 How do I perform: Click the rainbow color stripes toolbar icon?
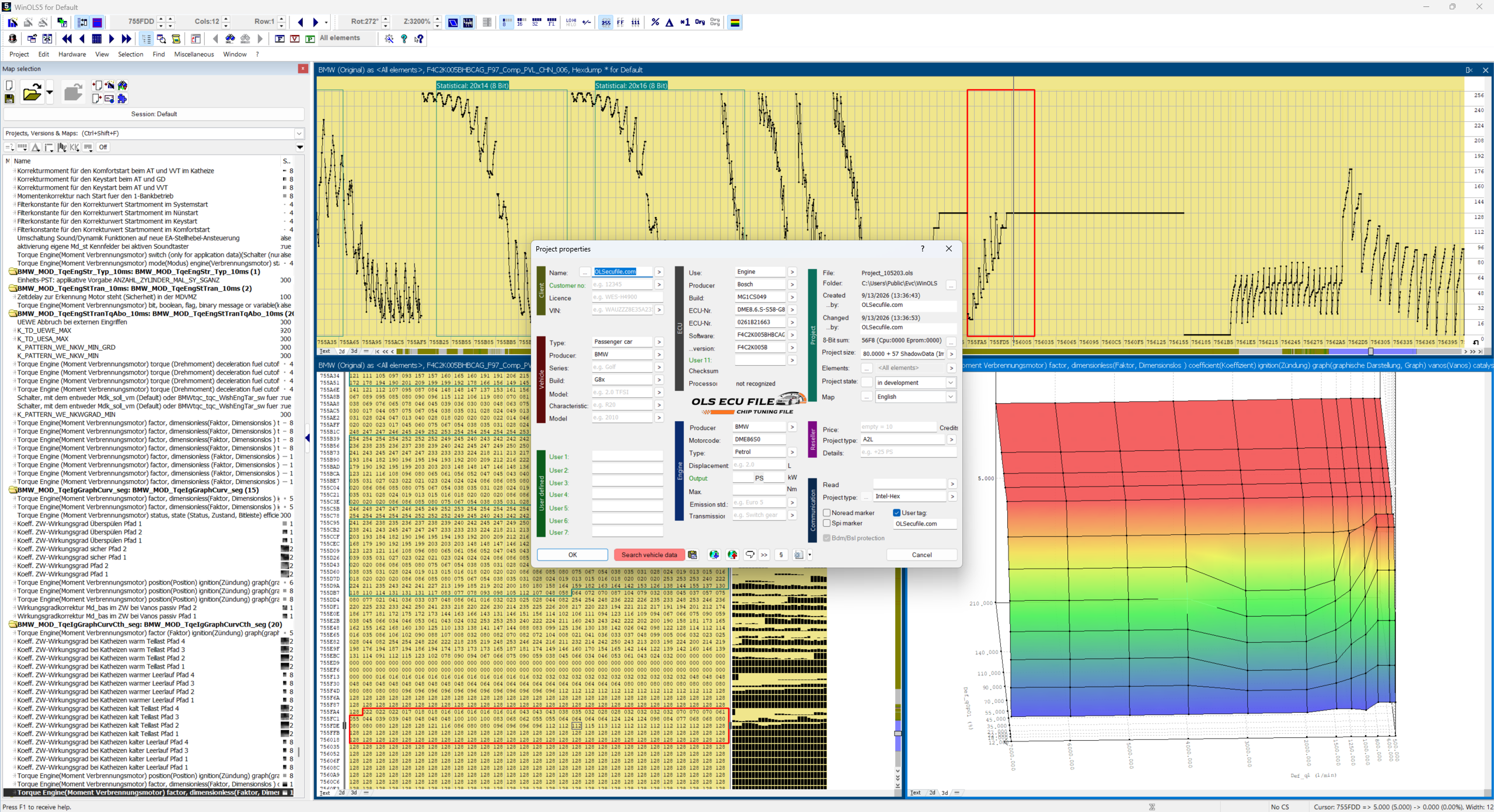(x=735, y=22)
